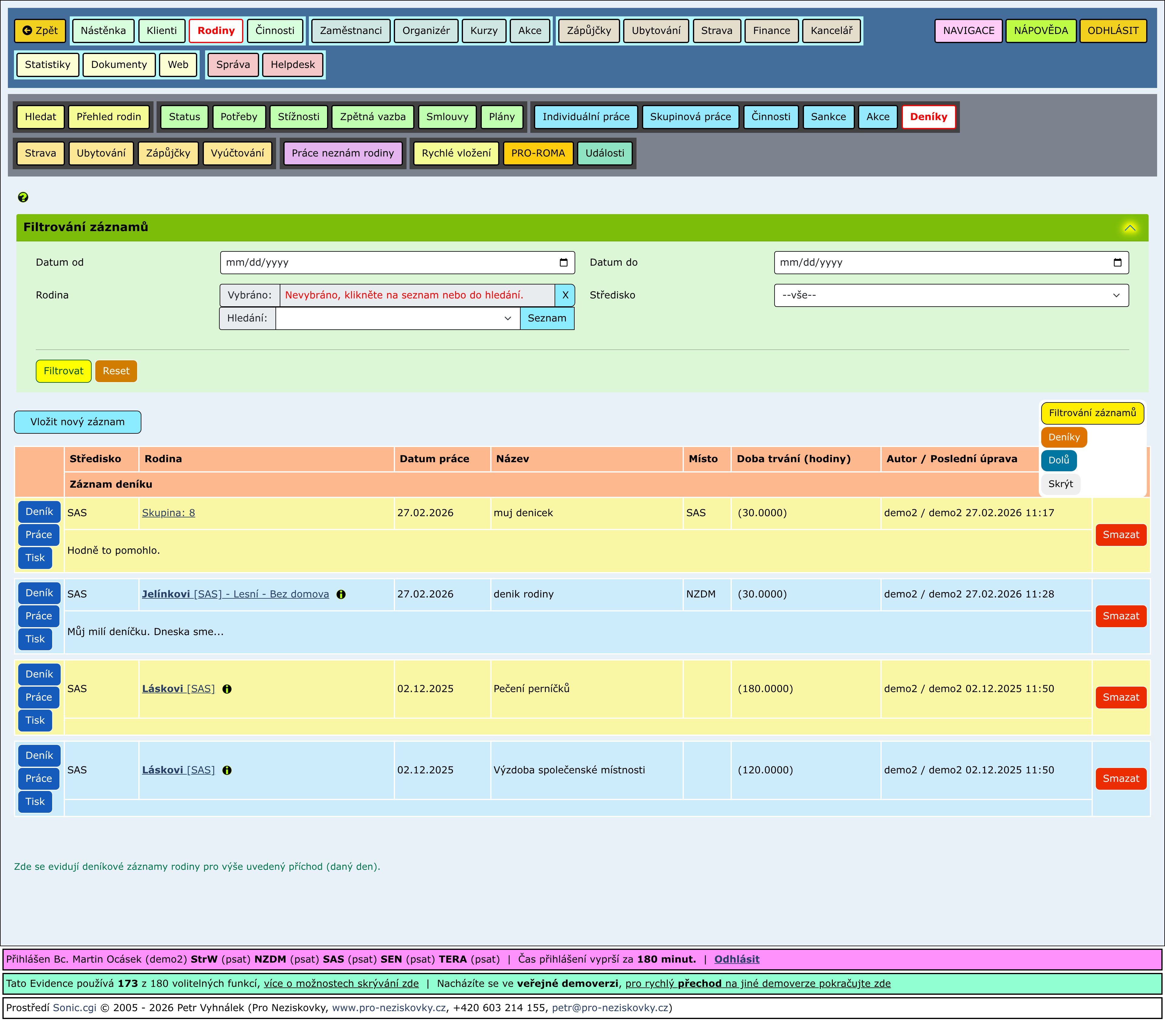Click info icon beside second Láskovi row
1165x1036 pixels.
pyautogui.click(x=227, y=770)
